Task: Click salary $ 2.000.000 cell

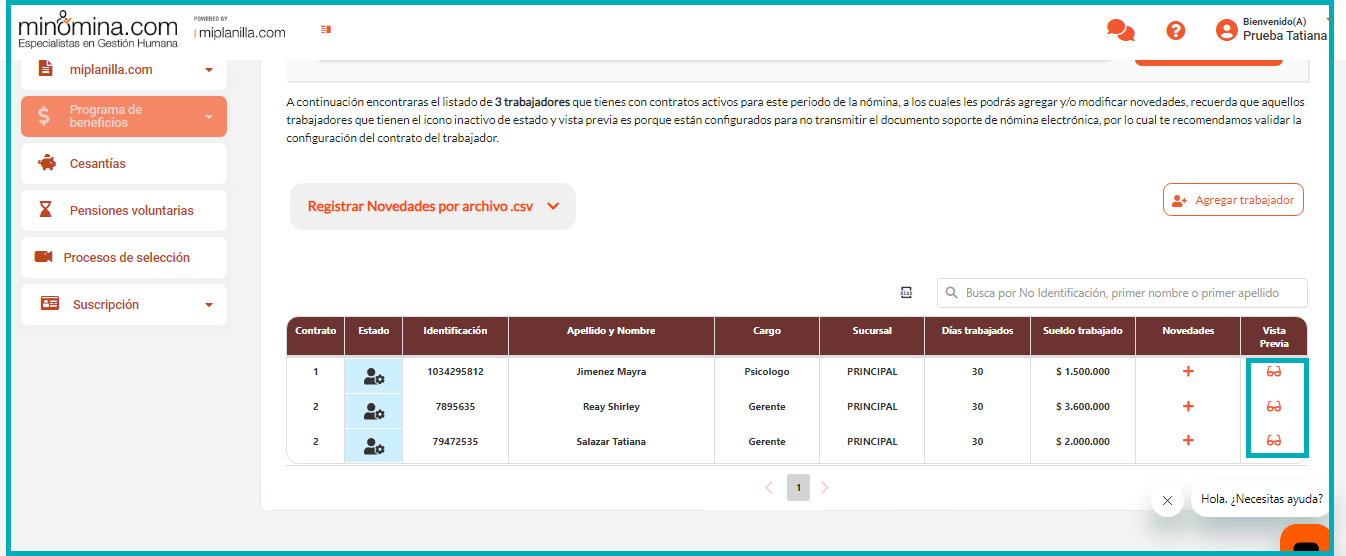Action: tap(1083, 441)
